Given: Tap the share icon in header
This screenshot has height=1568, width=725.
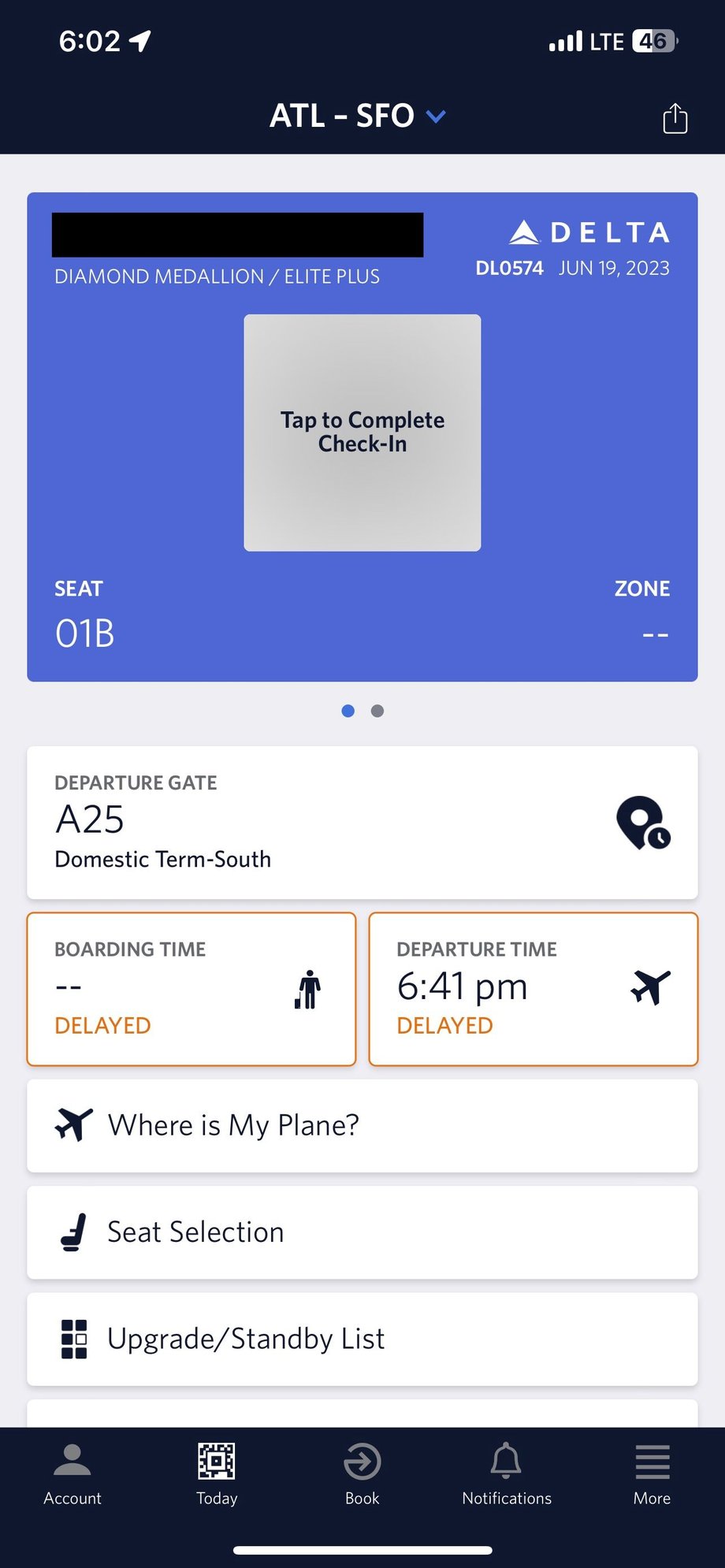Looking at the screenshot, I should [675, 118].
